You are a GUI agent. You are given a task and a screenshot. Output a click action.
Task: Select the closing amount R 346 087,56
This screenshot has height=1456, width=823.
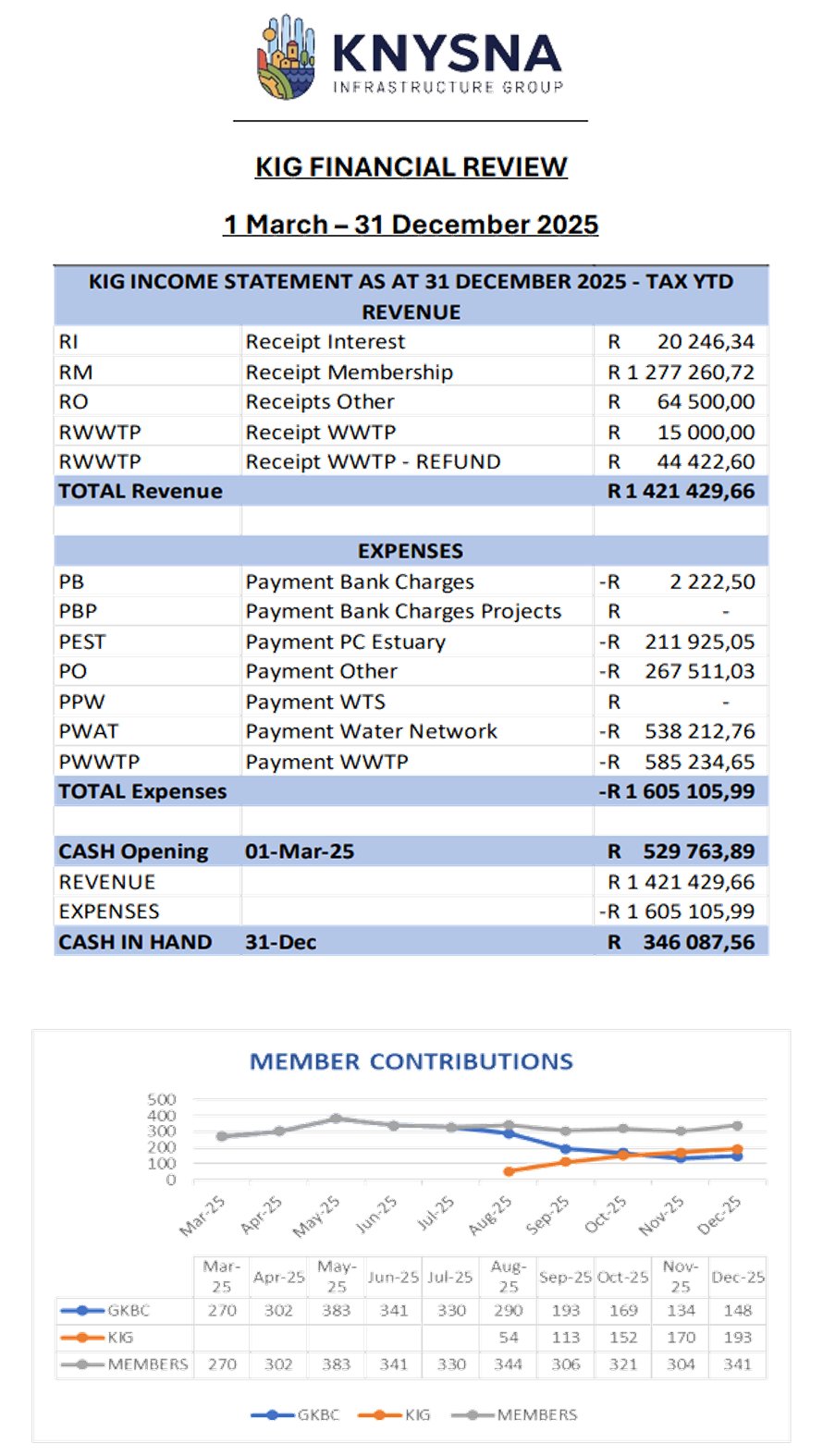(681, 942)
